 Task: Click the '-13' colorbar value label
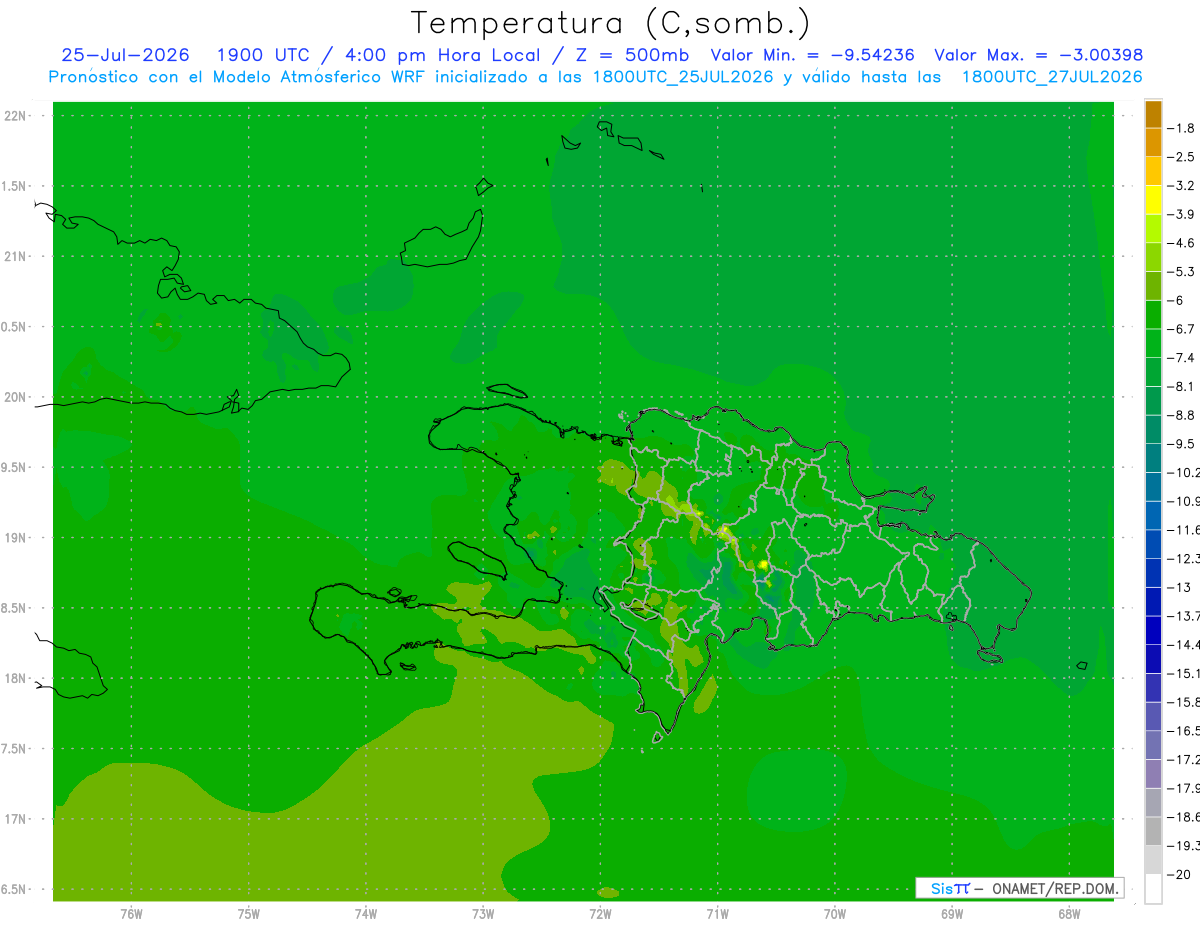1181,587
